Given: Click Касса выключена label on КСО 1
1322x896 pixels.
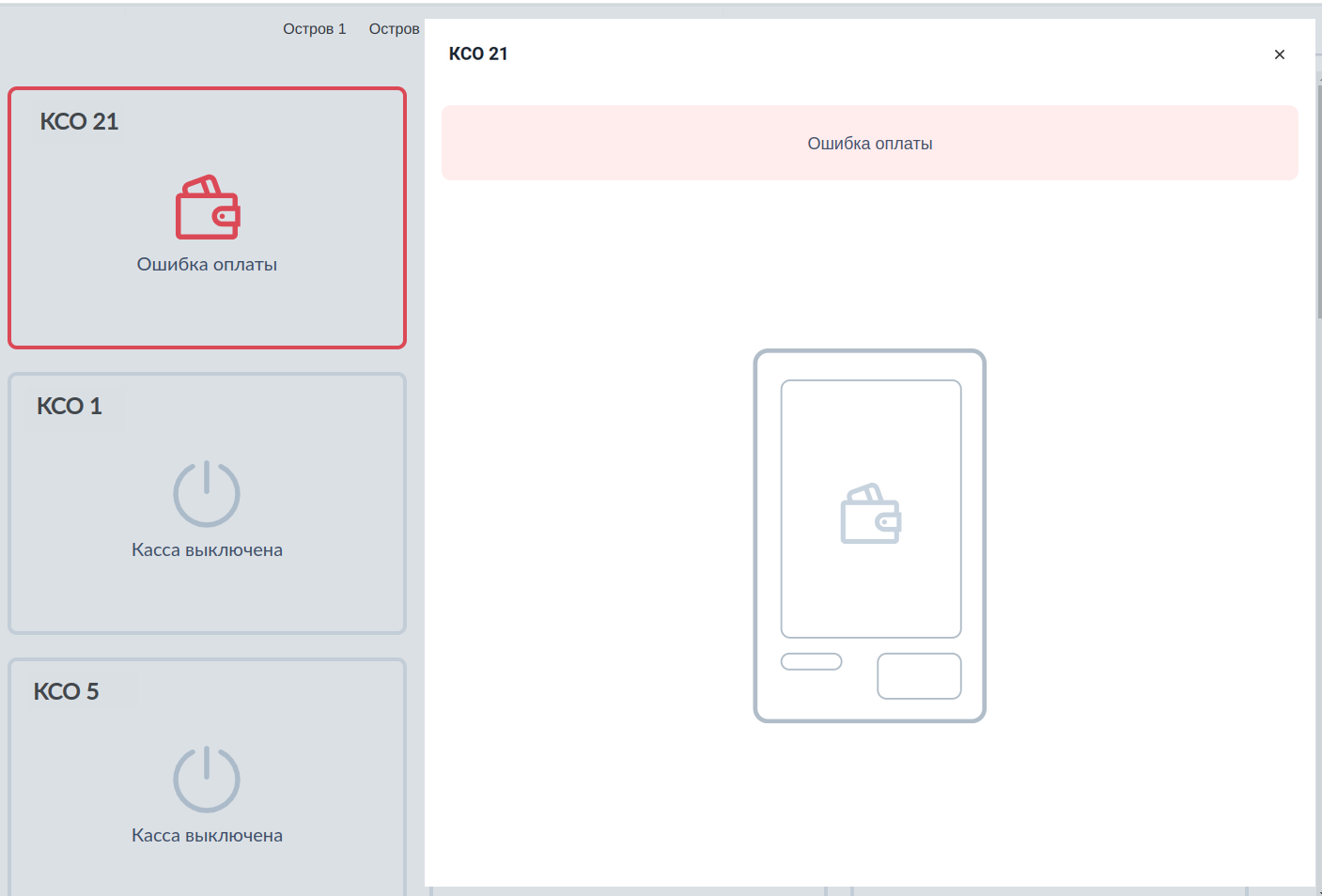Looking at the screenshot, I should coord(207,550).
